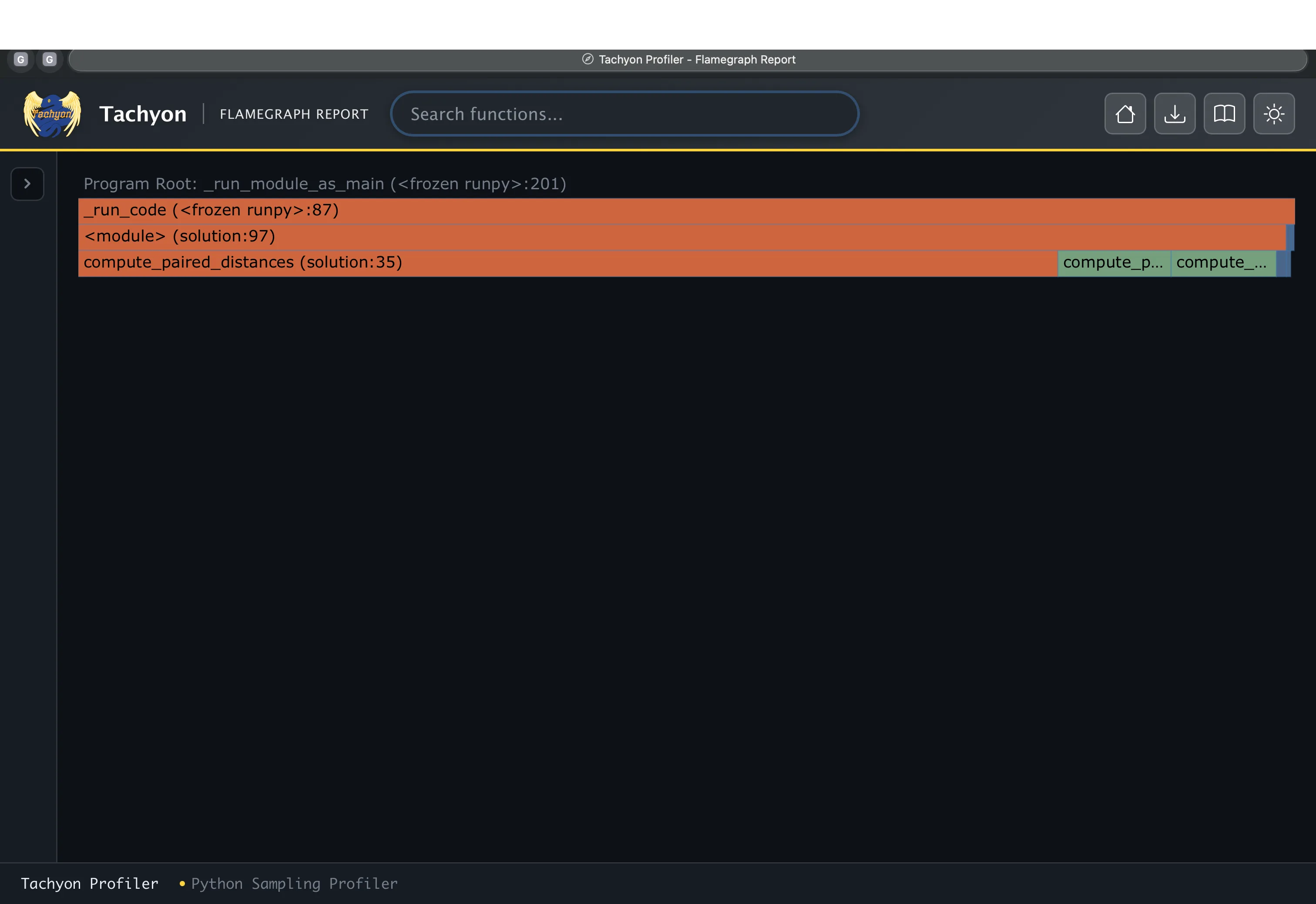Zoom into compute_paired_distances (solution:35) frame
1316x904 pixels.
click(x=567, y=263)
